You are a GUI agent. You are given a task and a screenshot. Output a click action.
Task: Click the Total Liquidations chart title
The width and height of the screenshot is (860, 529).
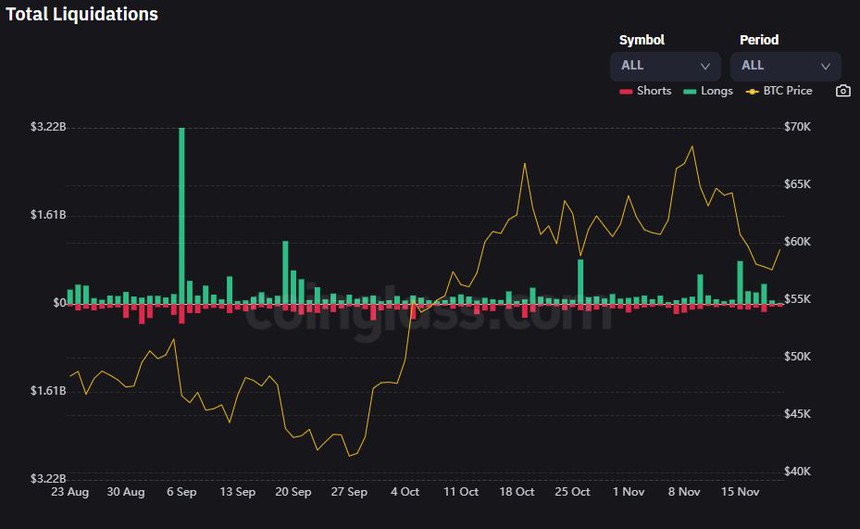click(x=82, y=14)
